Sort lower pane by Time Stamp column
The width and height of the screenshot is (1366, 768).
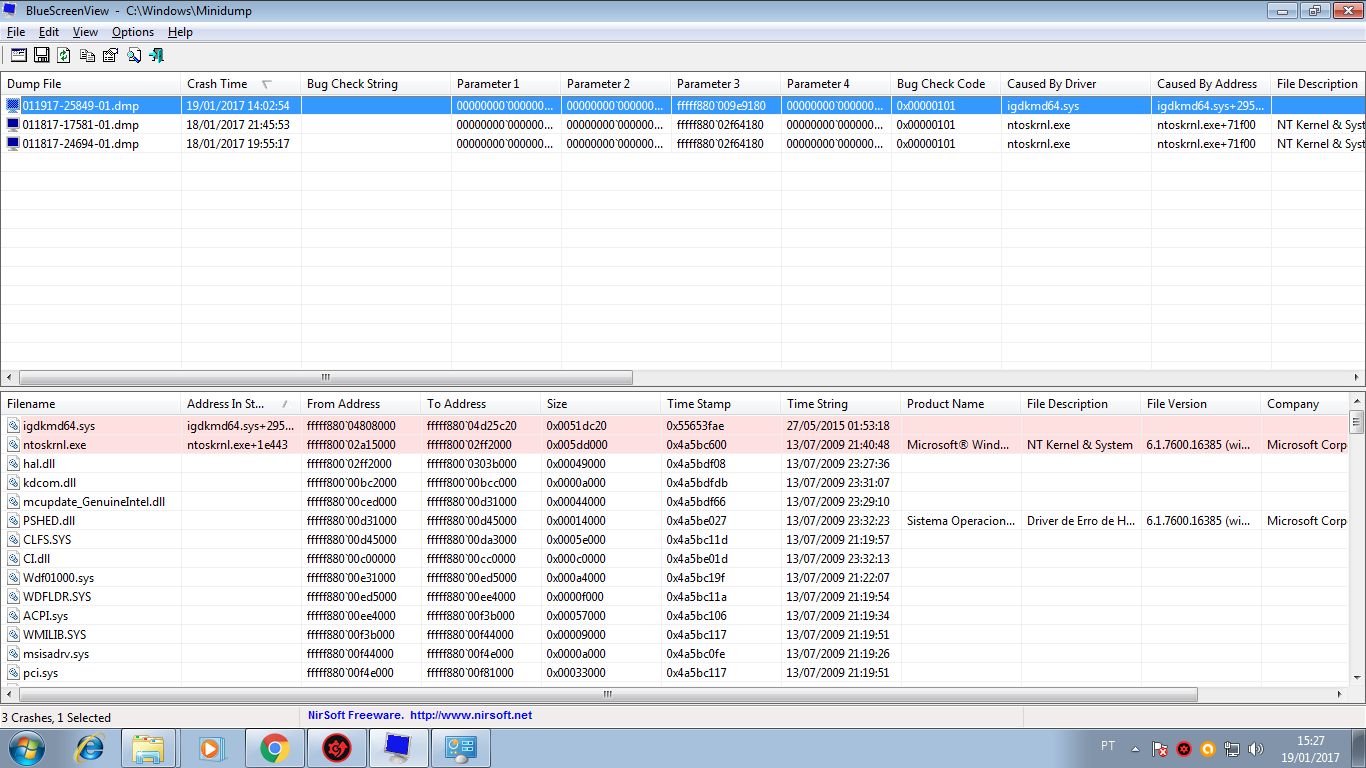(721, 404)
